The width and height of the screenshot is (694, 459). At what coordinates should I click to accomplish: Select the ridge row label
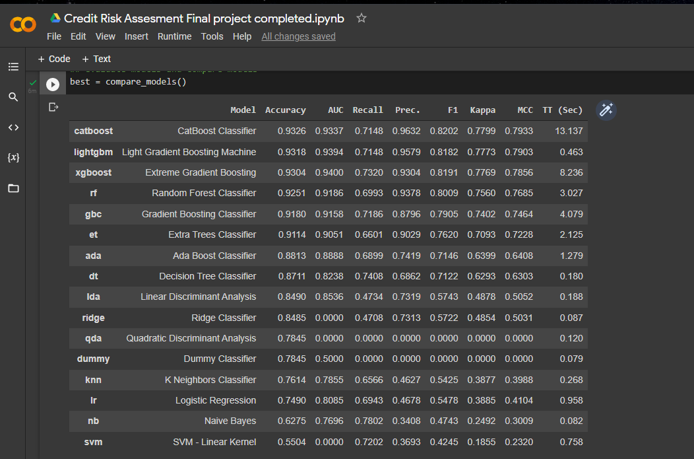(93, 318)
